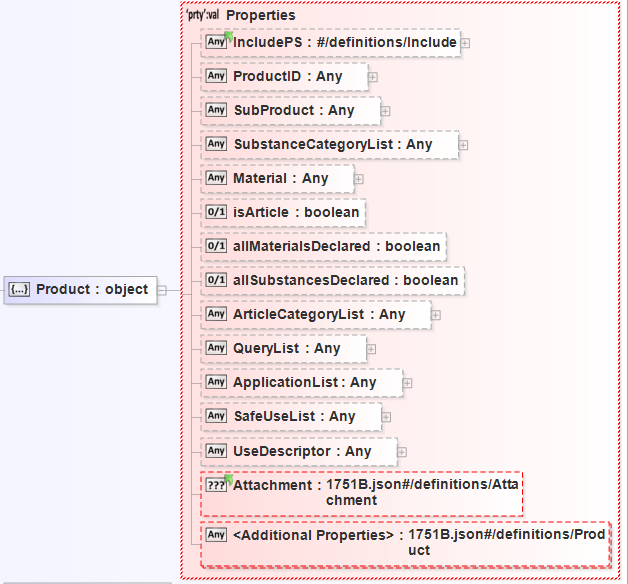Click the Any badge beside UseDescriptor
Viewport: 628px width, 584px height.
(216, 451)
